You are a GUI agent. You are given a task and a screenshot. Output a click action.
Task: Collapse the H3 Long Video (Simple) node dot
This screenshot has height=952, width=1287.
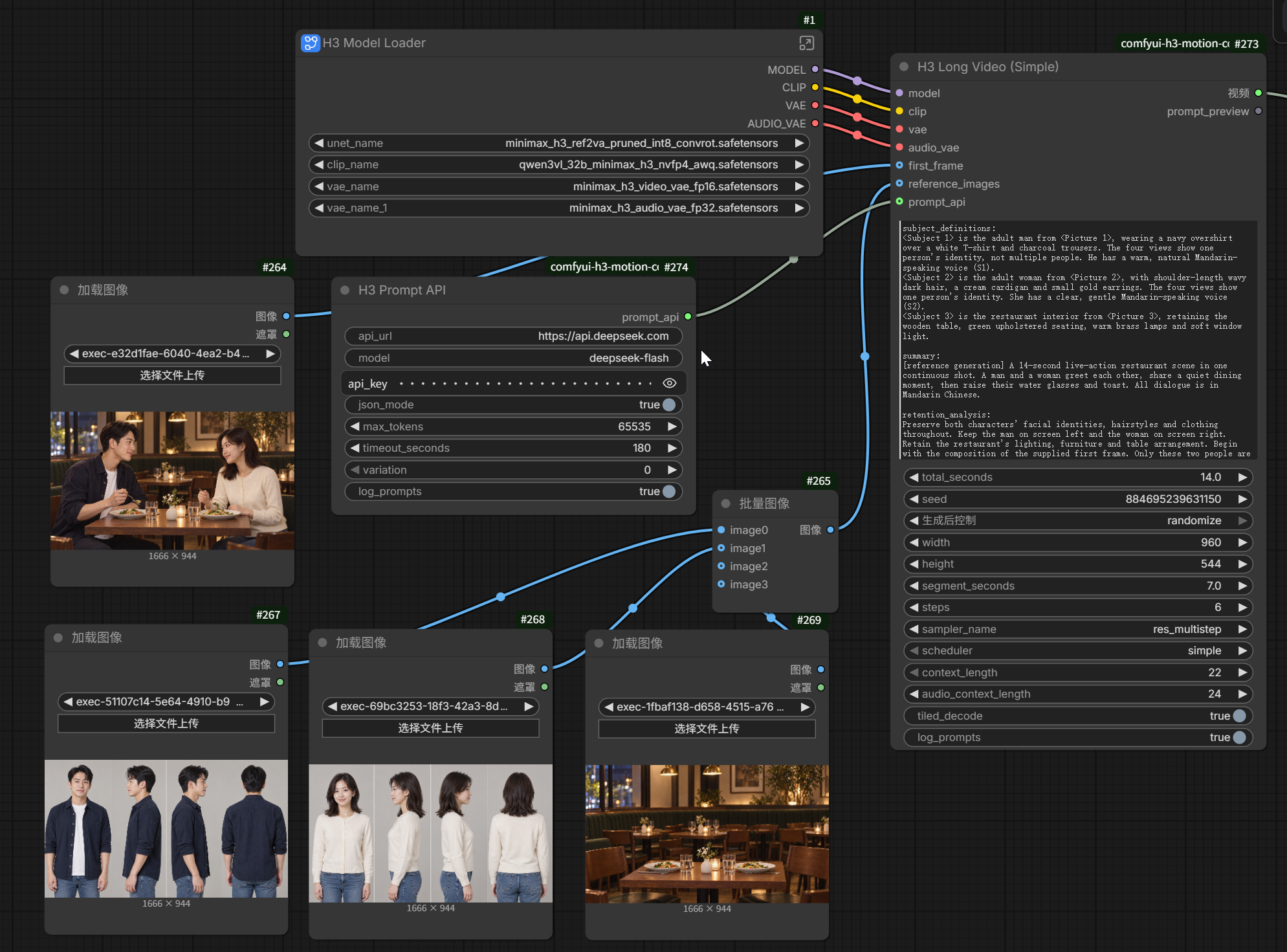coord(904,67)
